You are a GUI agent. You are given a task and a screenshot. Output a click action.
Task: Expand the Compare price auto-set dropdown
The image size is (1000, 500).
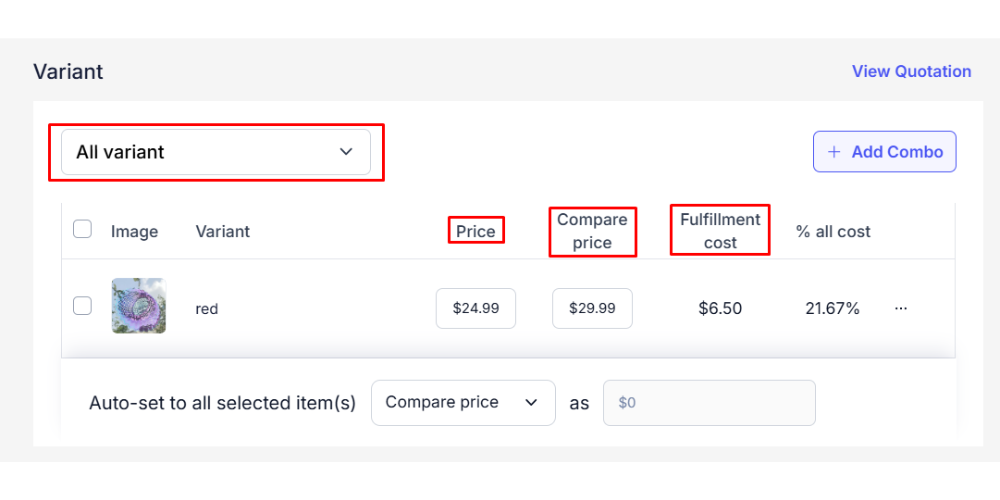coord(462,402)
